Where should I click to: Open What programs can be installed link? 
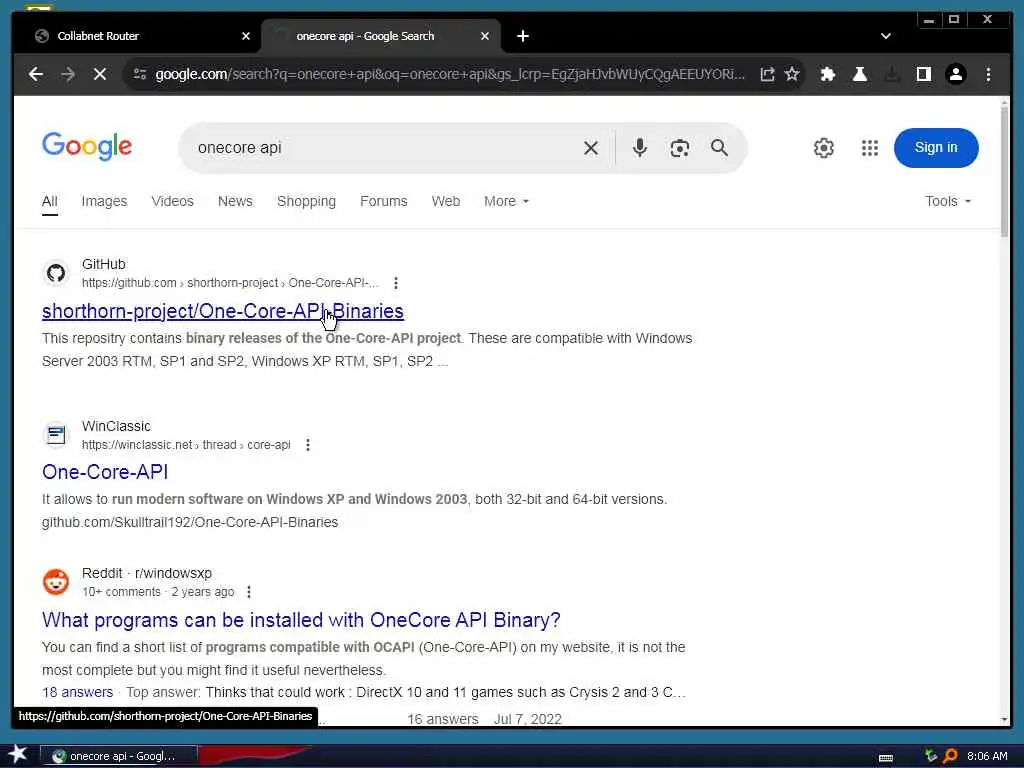[301, 620]
